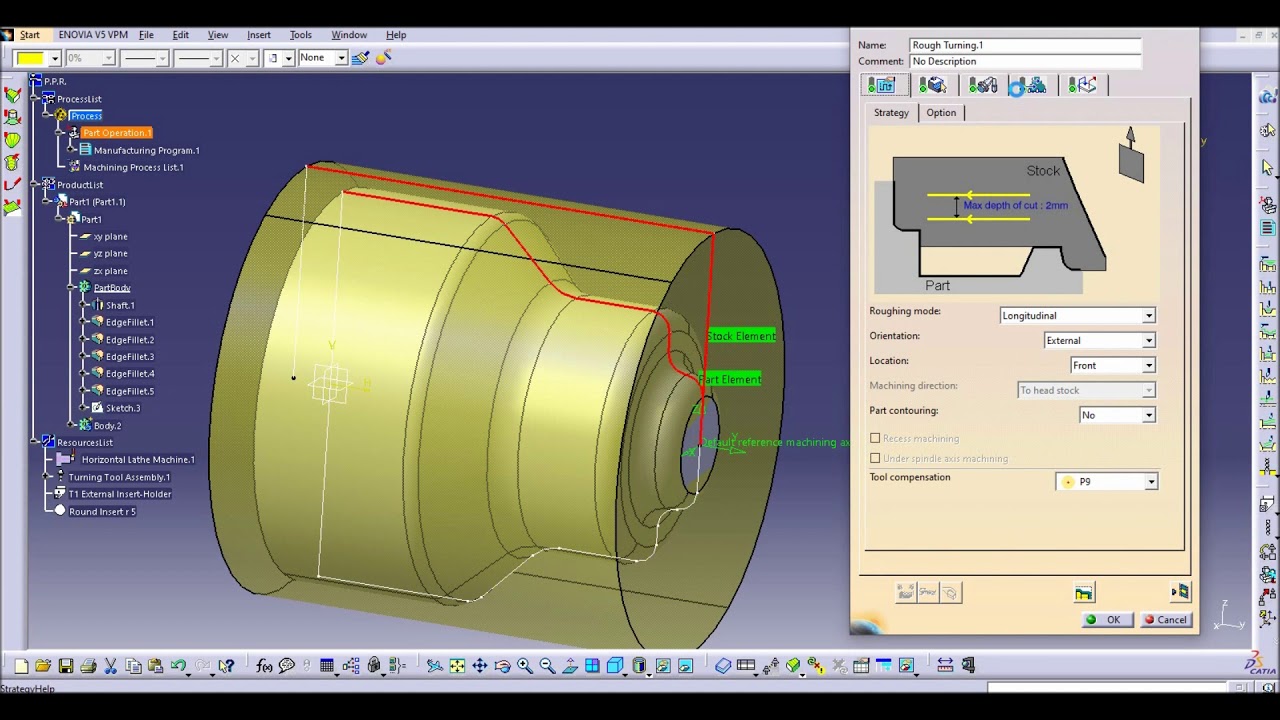The image size is (1280, 720).
Task: Click the dialog expand icon near Cancel
Action: (1180, 592)
